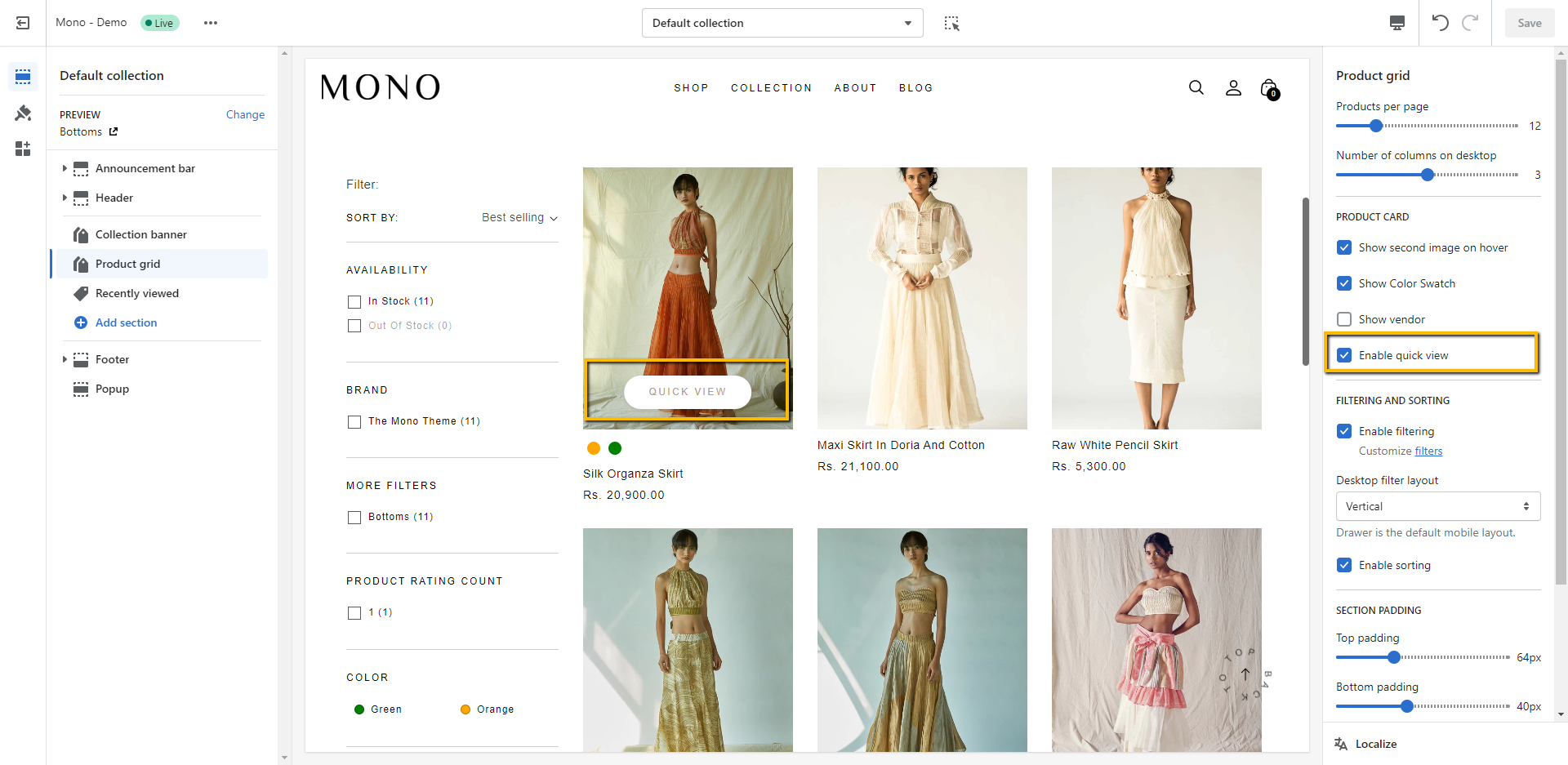The image size is (1568, 765).
Task: Expand the Footer section arrow
Action: [65, 359]
